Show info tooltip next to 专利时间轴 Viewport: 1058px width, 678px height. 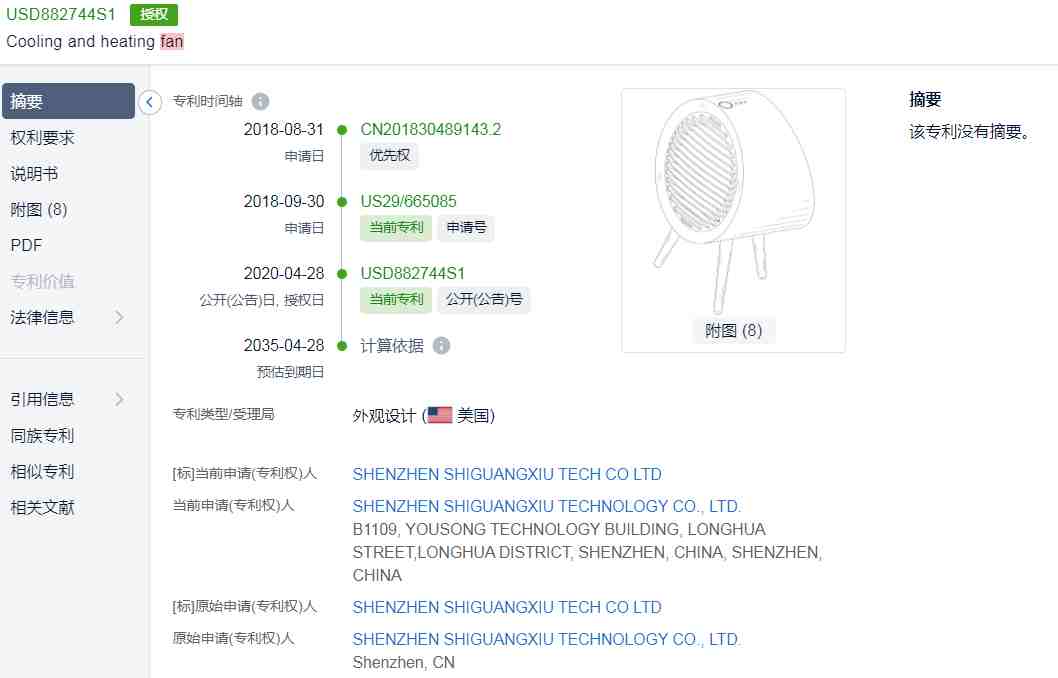pyautogui.click(x=260, y=101)
